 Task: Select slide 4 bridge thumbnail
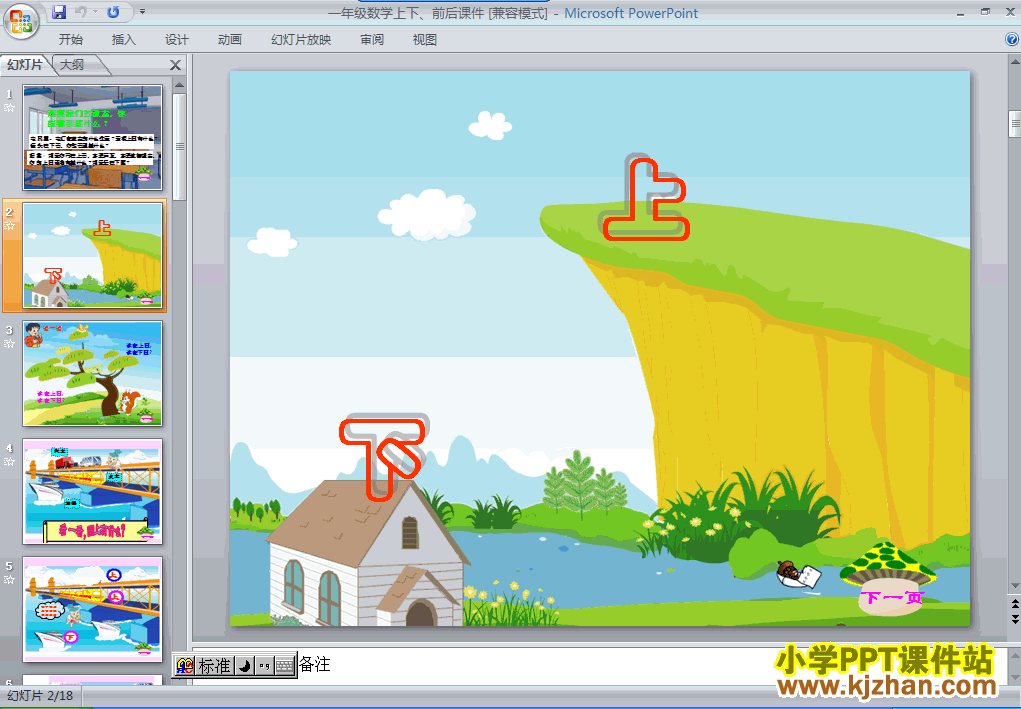[x=92, y=492]
